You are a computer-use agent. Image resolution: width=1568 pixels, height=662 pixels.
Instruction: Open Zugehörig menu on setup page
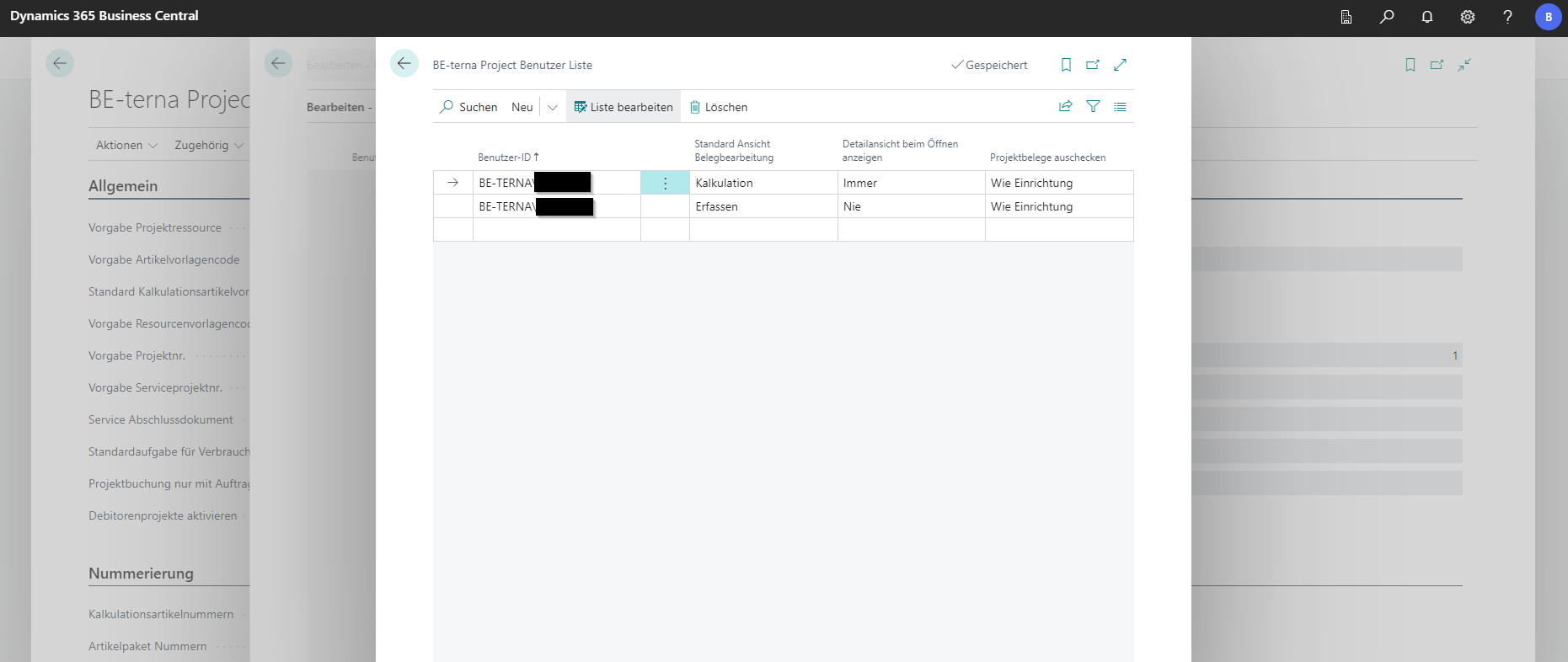pos(209,145)
